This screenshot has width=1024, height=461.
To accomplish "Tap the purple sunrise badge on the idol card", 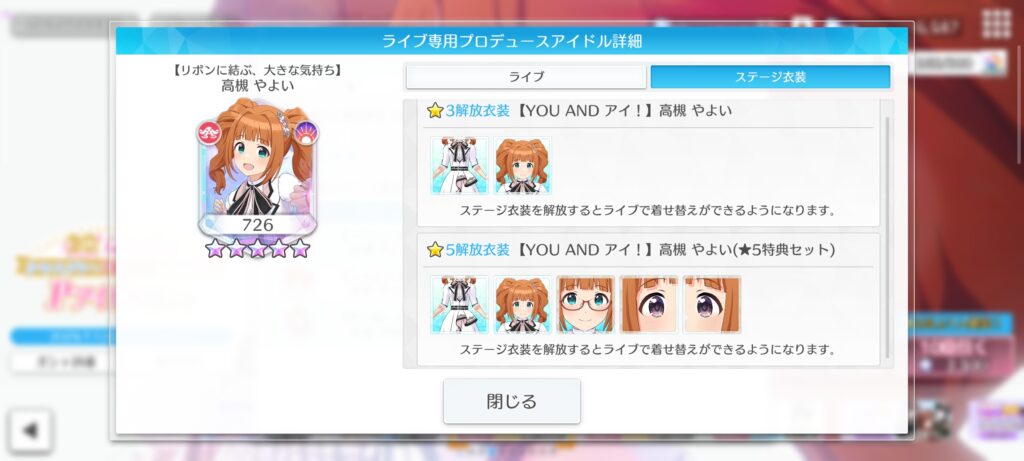I will [x=306, y=133].
